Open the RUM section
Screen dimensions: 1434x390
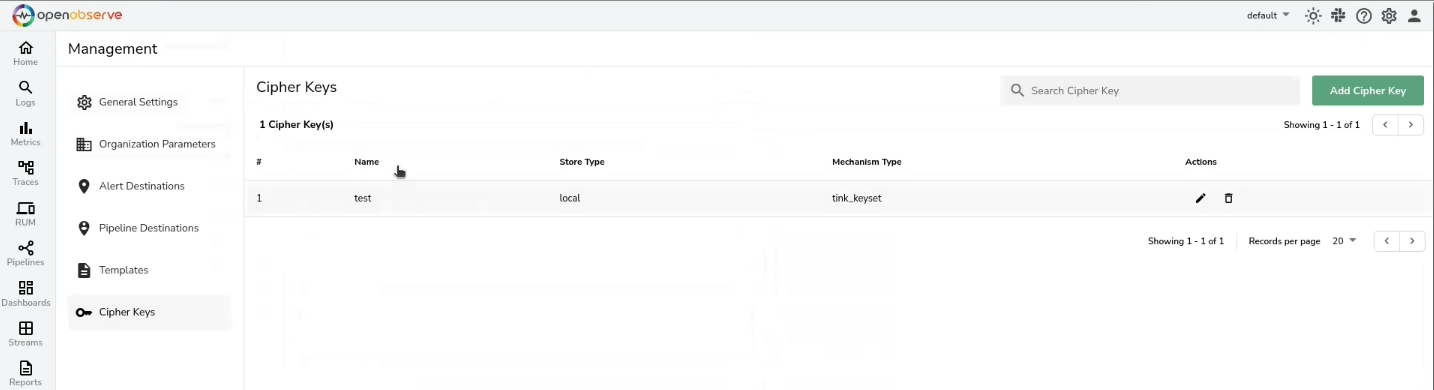pos(26,213)
